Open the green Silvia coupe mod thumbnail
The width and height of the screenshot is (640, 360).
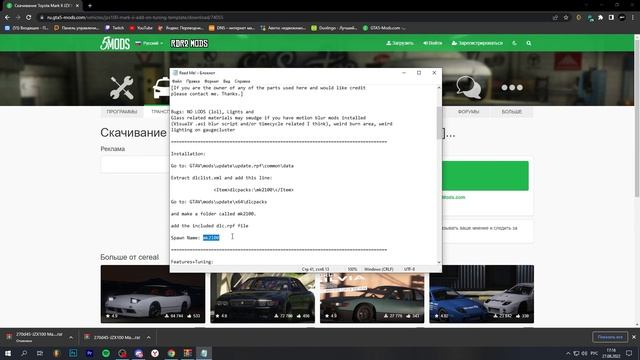pos(372,298)
